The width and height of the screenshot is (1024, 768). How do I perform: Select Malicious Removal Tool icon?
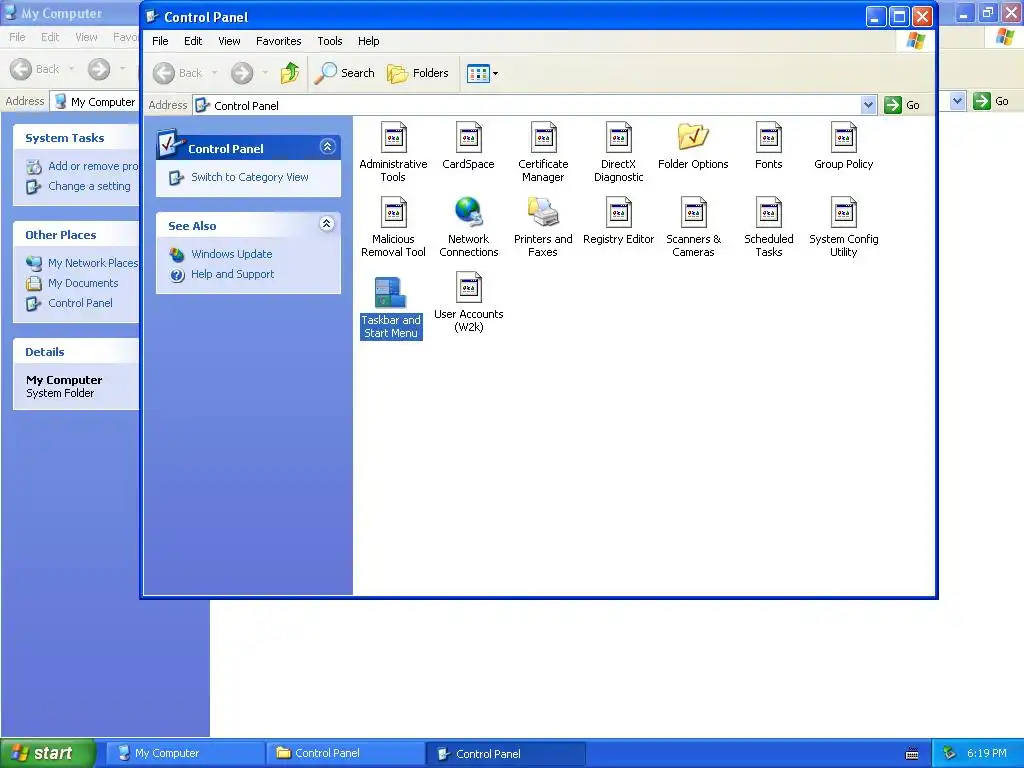[x=393, y=227]
